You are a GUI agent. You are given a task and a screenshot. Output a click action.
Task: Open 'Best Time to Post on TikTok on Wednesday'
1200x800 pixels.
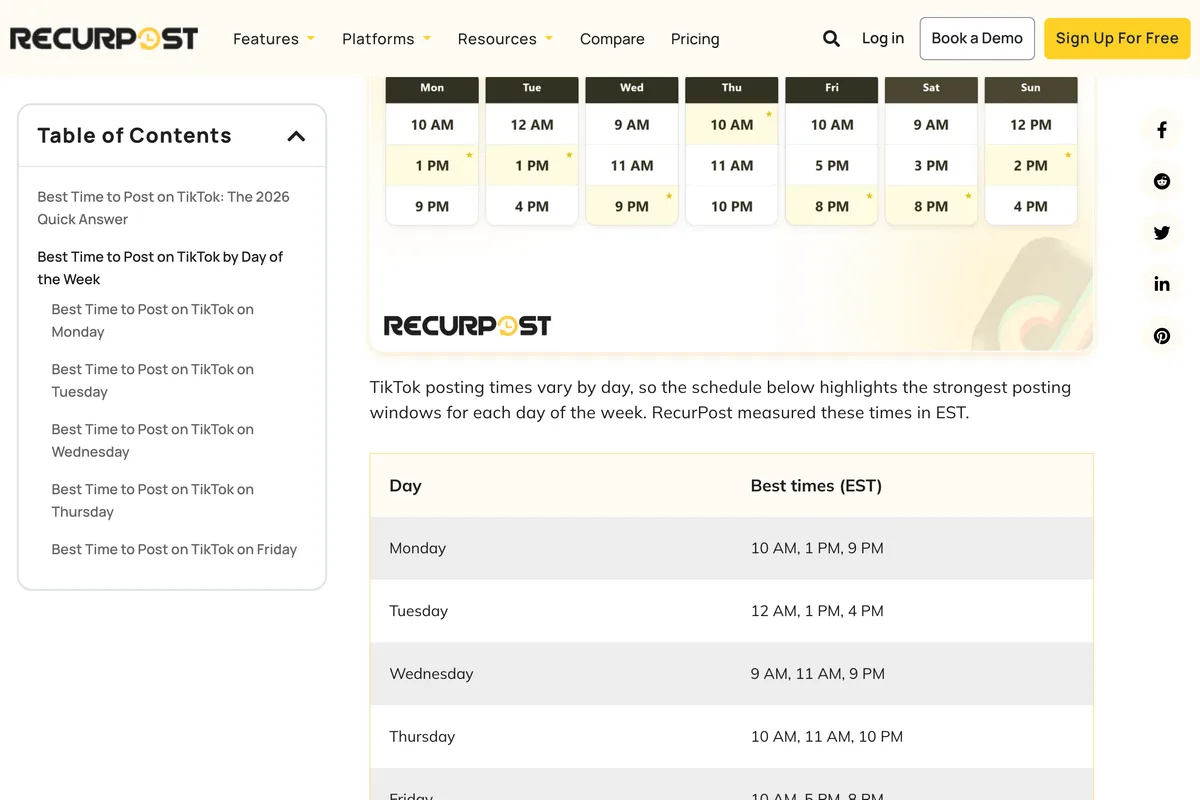(153, 441)
